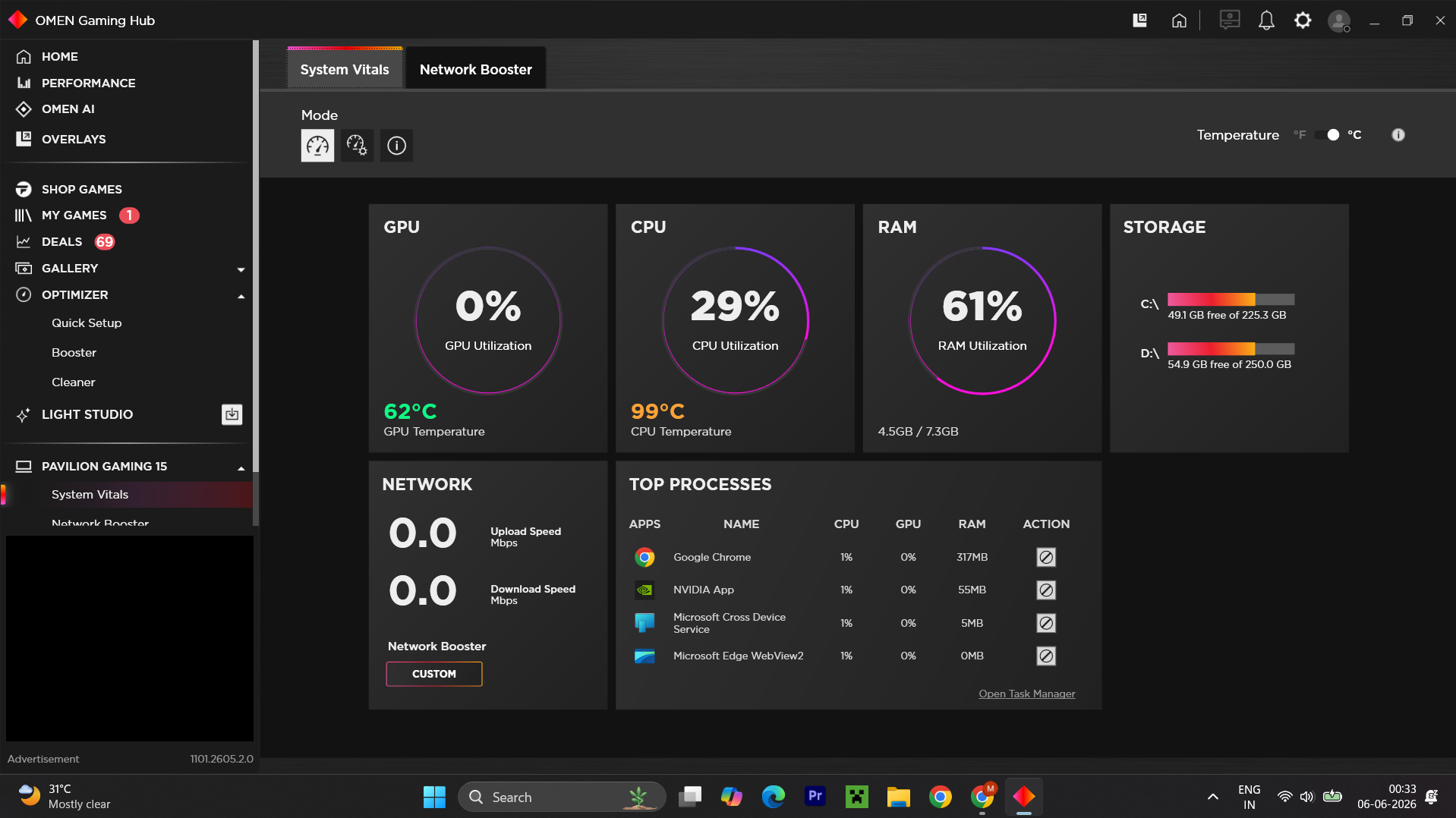This screenshot has width=1456, height=818.
Task: Switch to the System Vitals tab
Action: tap(345, 69)
